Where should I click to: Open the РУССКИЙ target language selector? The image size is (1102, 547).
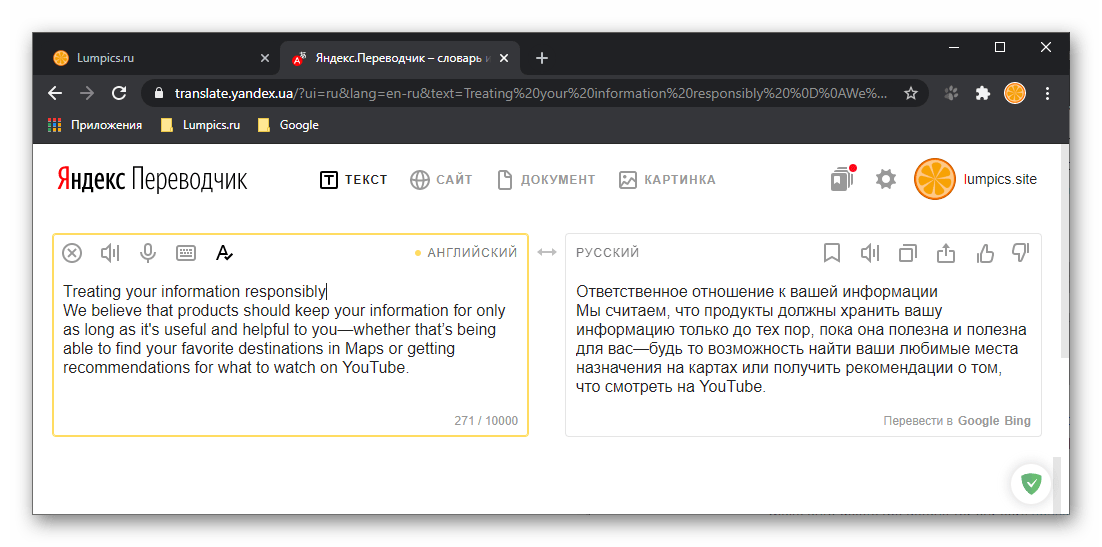coord(608,252)
